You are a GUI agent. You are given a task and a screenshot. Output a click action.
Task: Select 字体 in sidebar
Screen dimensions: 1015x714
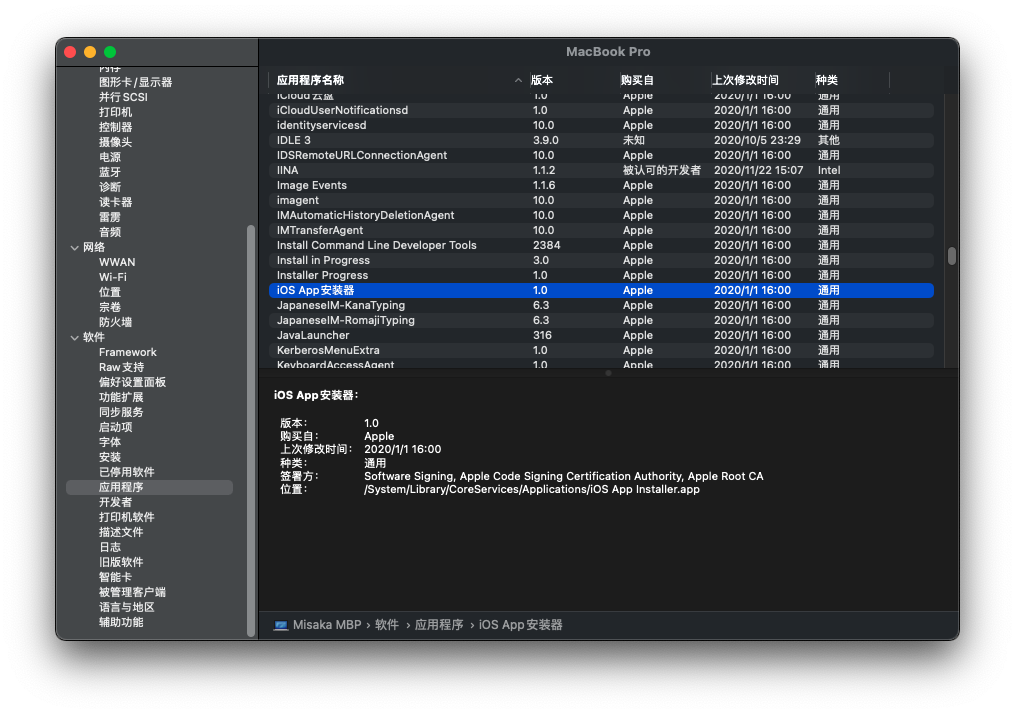pyautogui.click(x=109, y=442)
